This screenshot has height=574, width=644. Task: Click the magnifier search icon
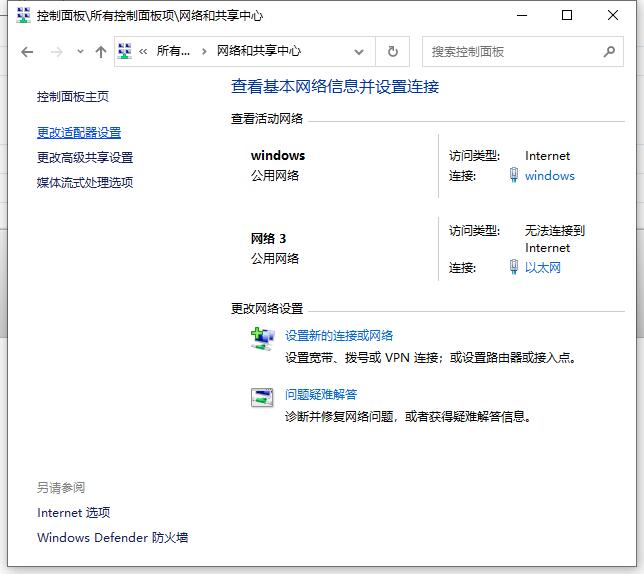tap(610, 52)
